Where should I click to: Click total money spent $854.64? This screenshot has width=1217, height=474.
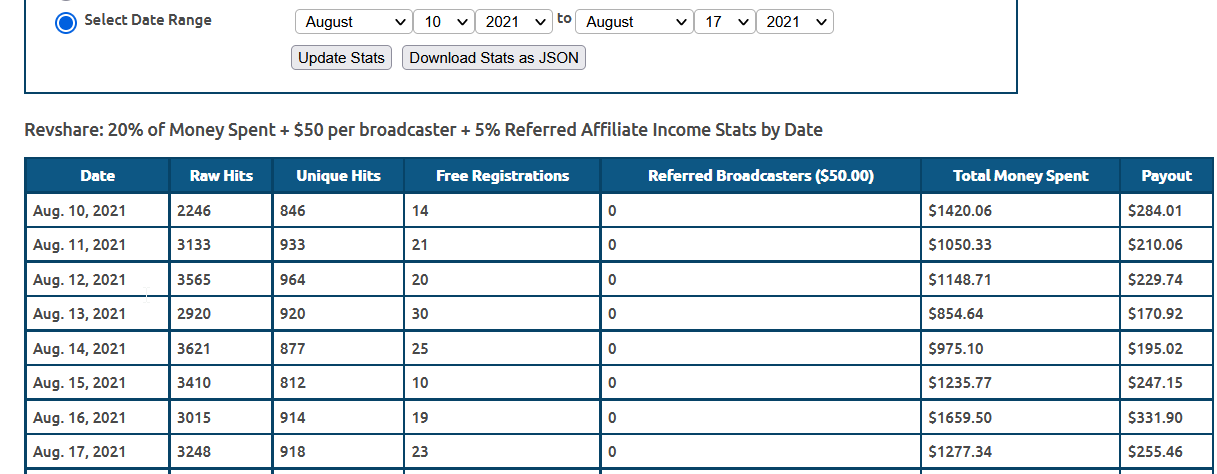956,314
